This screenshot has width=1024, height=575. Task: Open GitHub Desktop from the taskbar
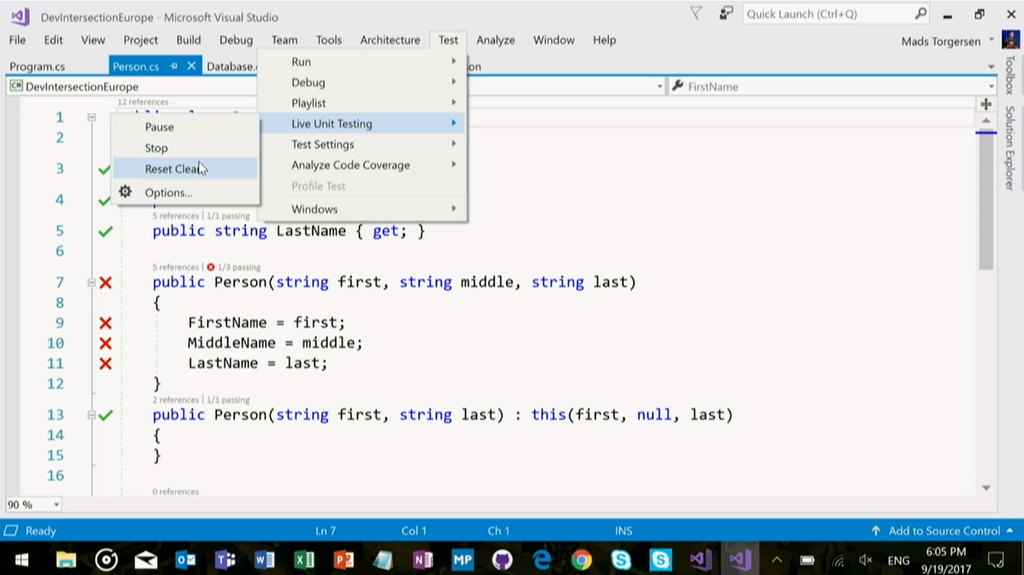pos(502,560)
